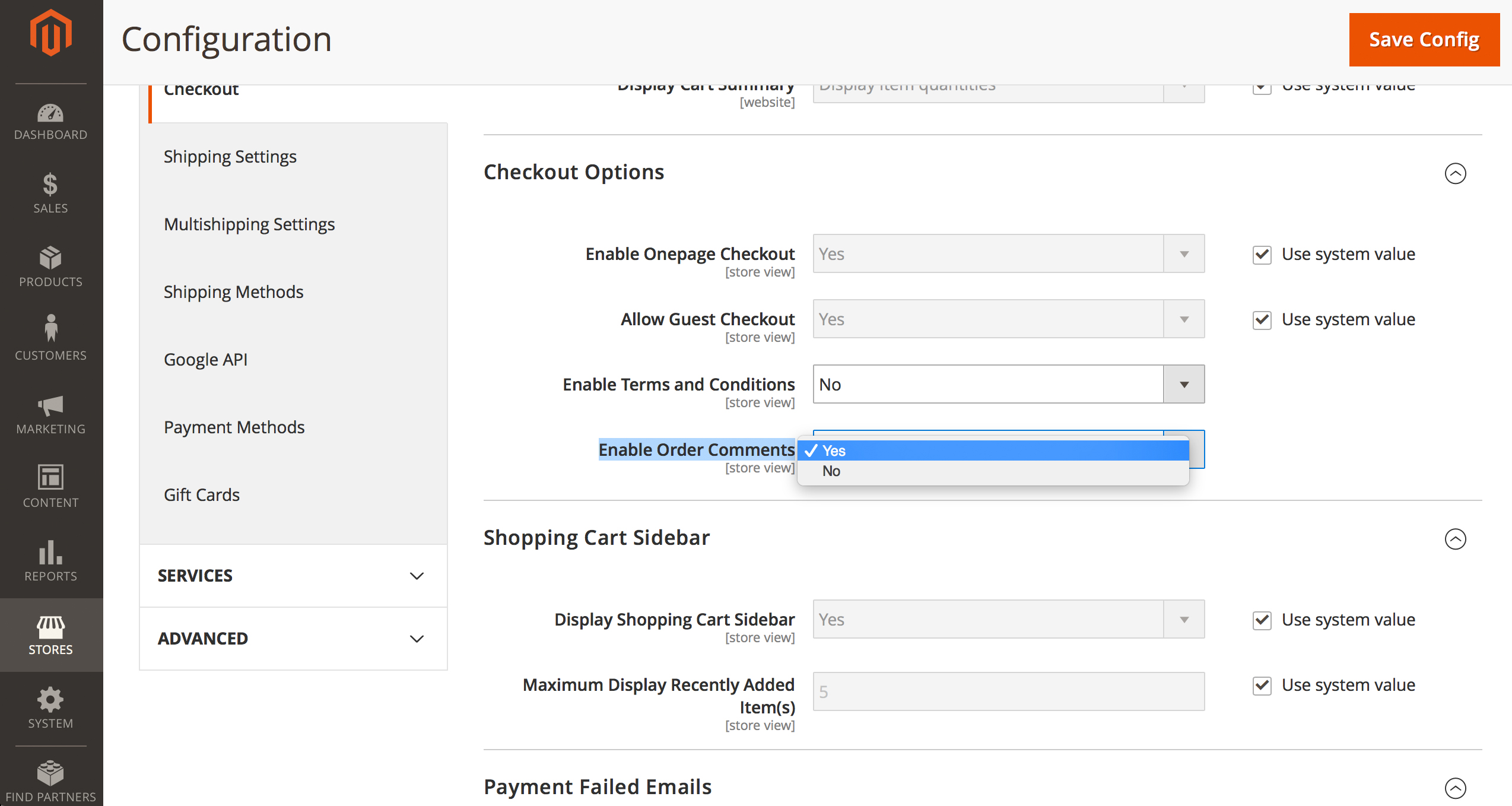The width and height of the screenshot is (1512, 806).
Task: Click the Use system value label beside Allow Guest Checkout
Action: [x=1348, y=319]
